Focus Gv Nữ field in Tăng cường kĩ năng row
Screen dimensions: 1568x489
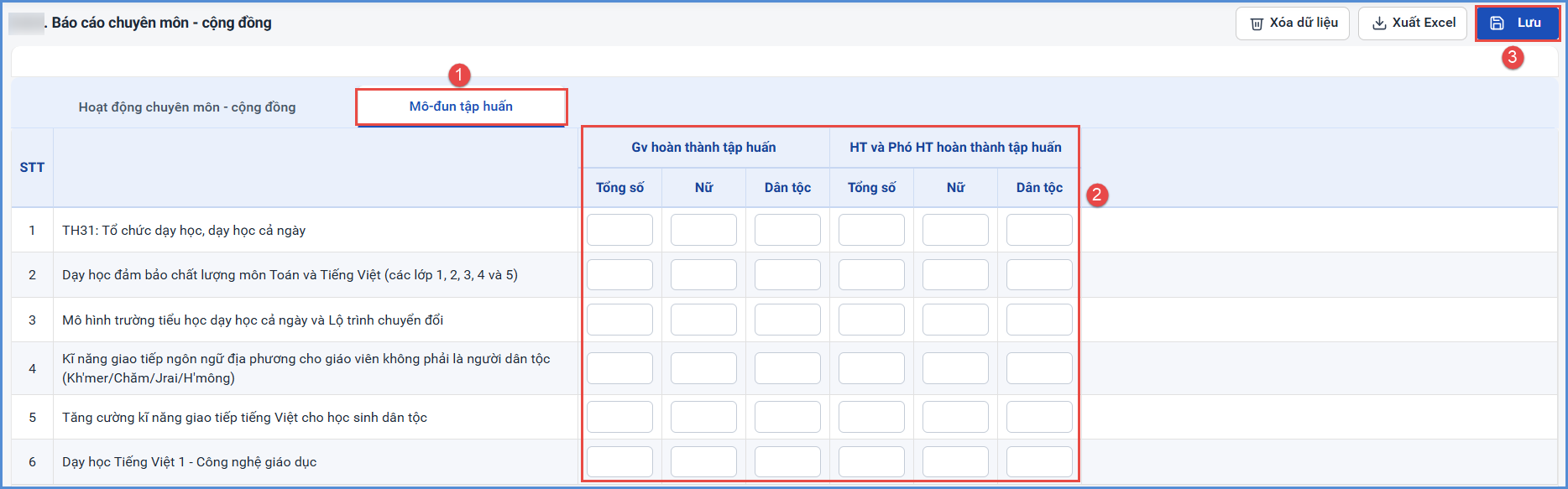pos(703,417)
